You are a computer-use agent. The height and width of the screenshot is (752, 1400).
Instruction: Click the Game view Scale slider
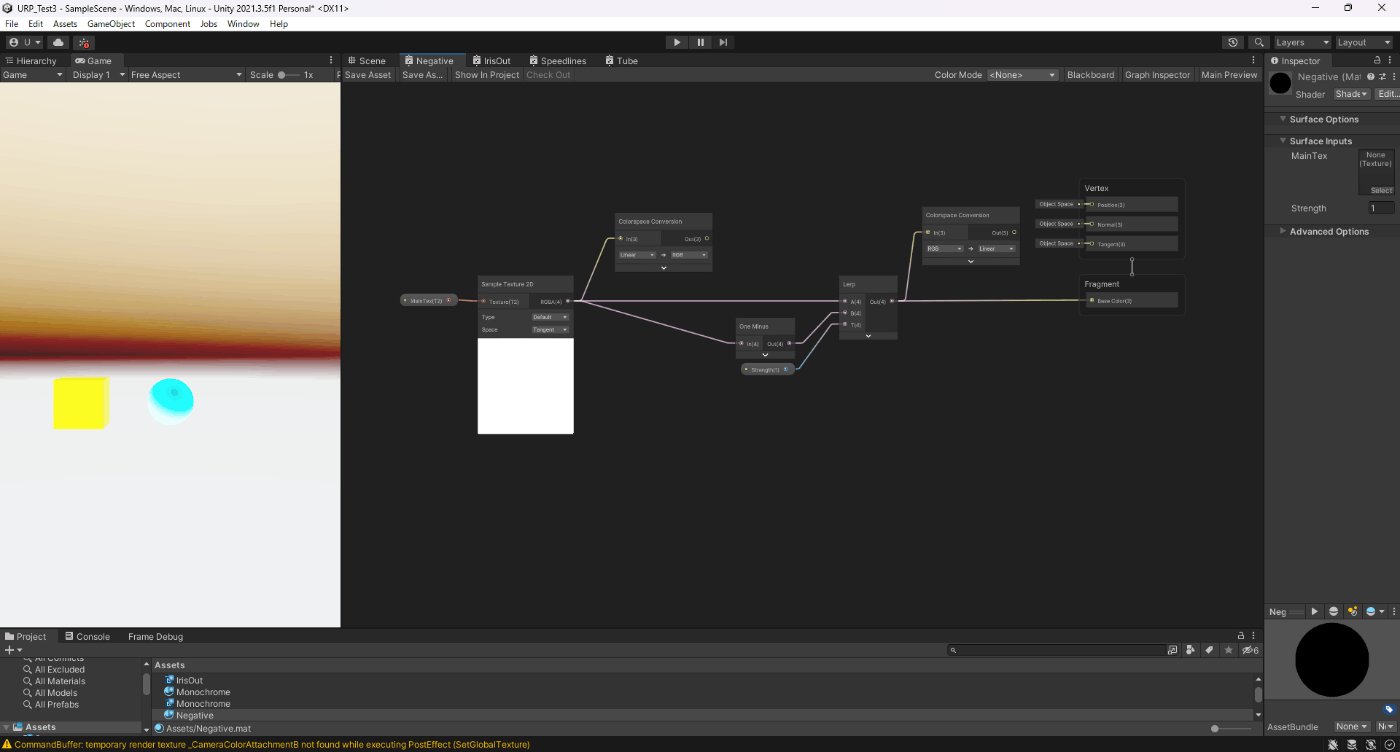(288, 75)
